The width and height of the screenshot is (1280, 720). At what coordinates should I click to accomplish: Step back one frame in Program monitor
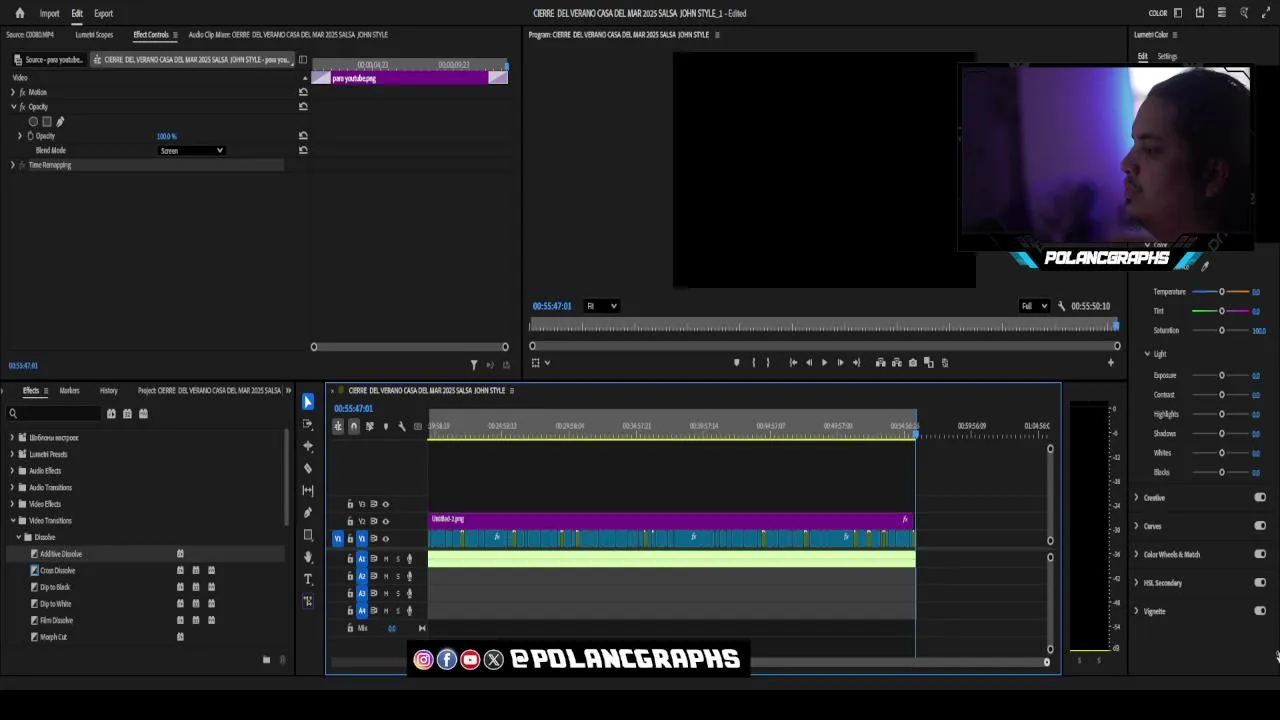pos(809,363)
